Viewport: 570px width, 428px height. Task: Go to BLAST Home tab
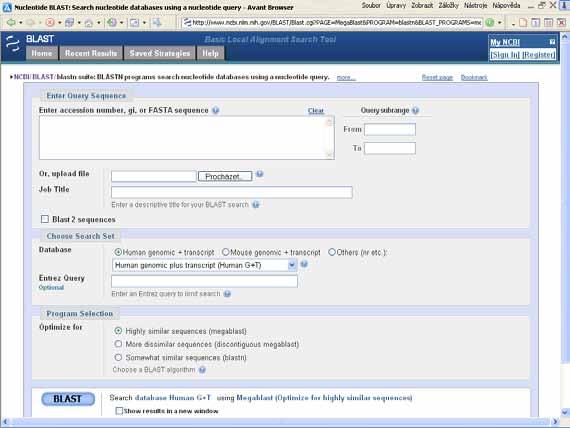coord(42,53)
